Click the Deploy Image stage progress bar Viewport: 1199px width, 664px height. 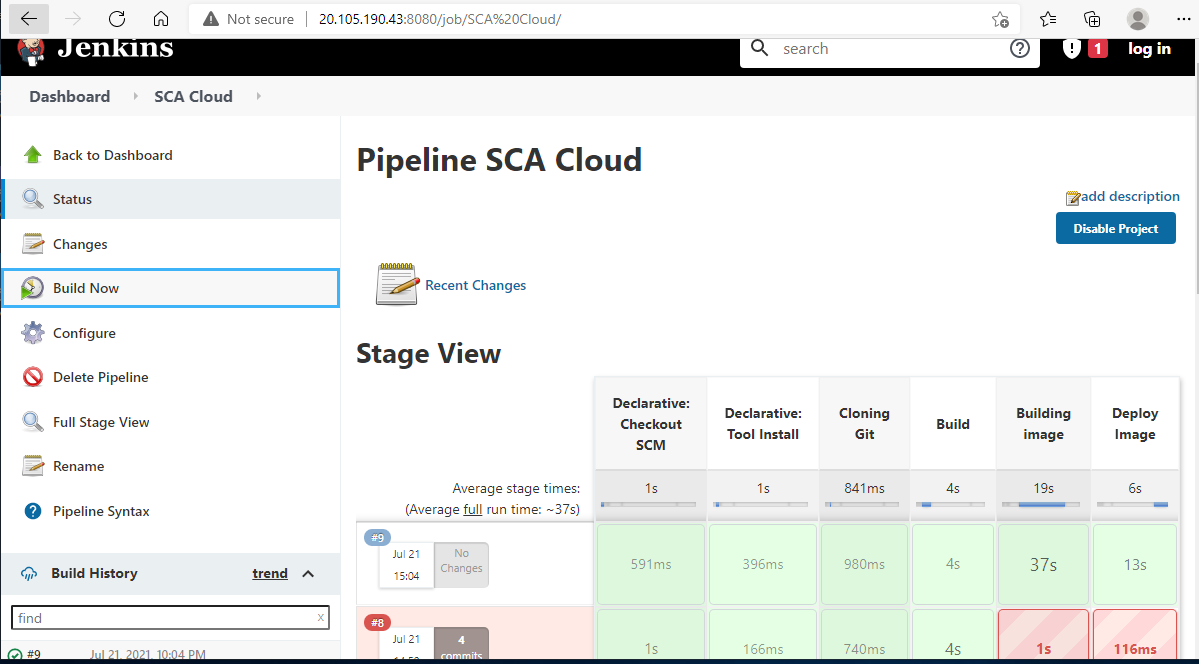tap(1134, 504)
